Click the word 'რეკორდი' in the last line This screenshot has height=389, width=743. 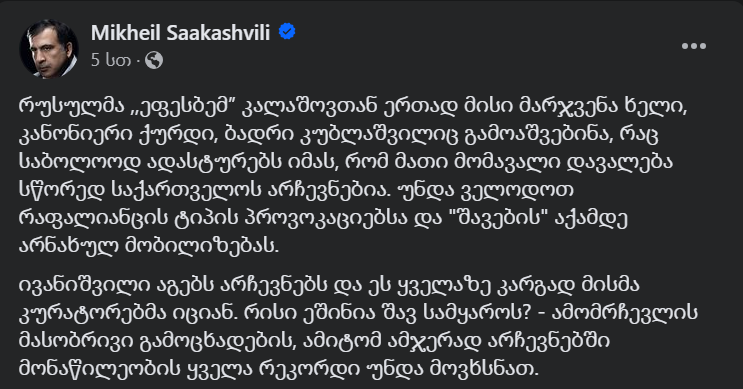click(x=307, y=368)
